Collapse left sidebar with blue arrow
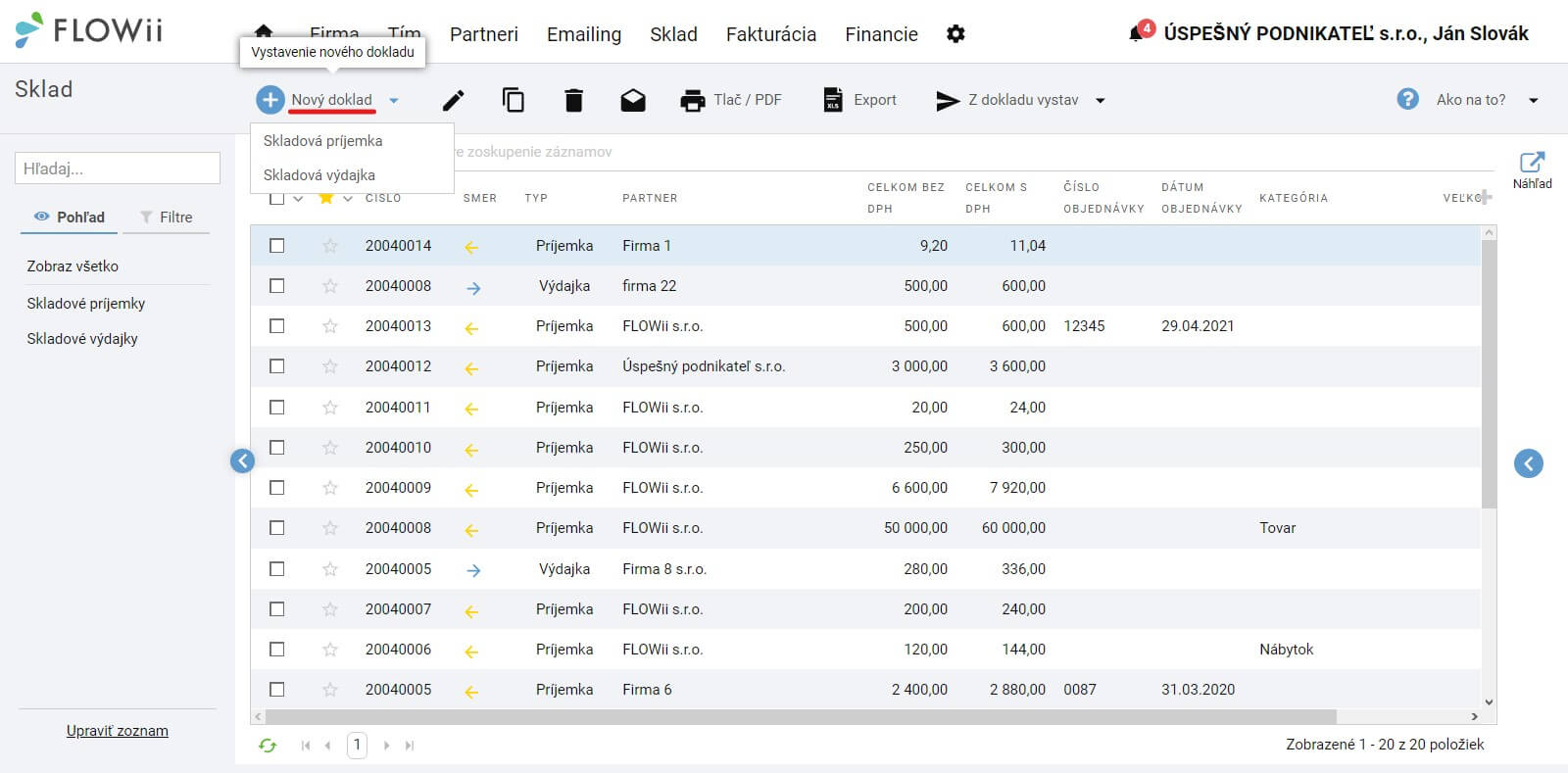Image resolution: width=1568 pixels, height=773 pixels. pyautogui.click(x=242, y=460)
